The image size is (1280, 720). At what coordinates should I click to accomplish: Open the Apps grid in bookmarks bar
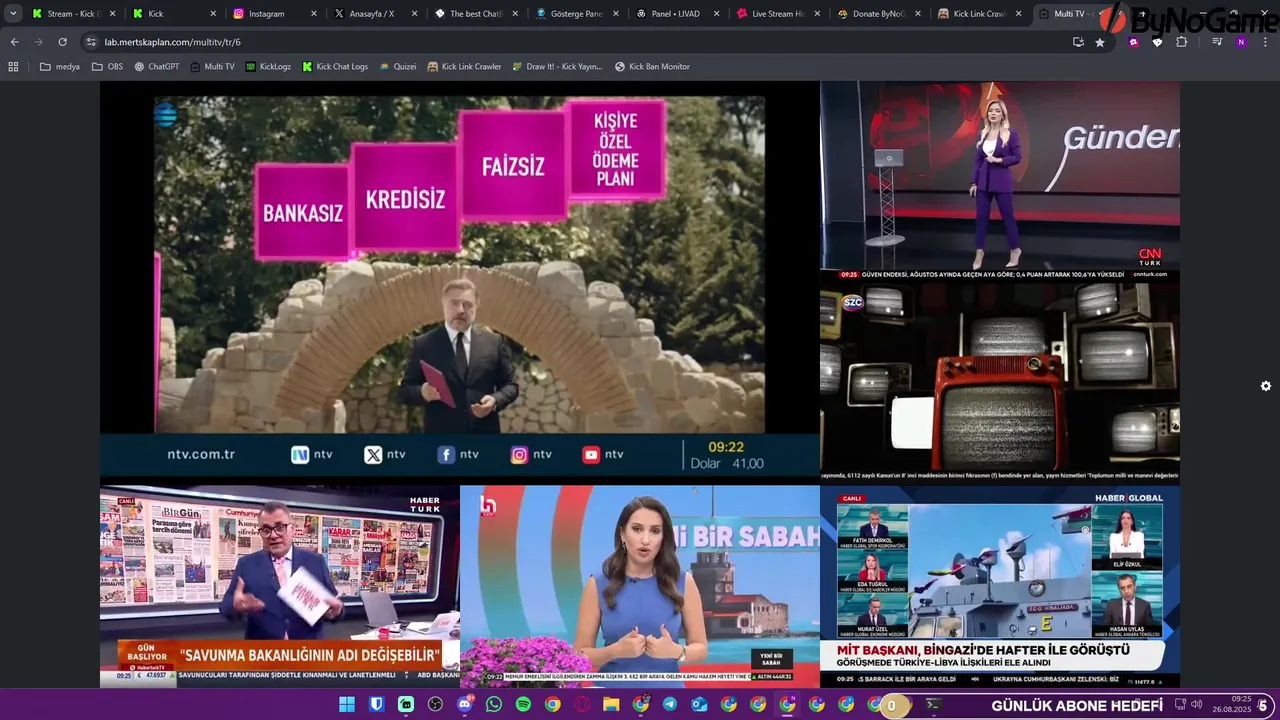click(13, 67)
